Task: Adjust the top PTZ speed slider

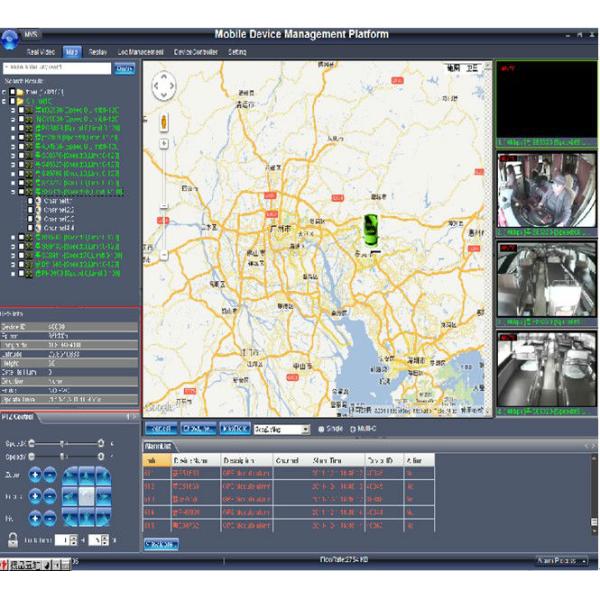Action: pos(64,443)
